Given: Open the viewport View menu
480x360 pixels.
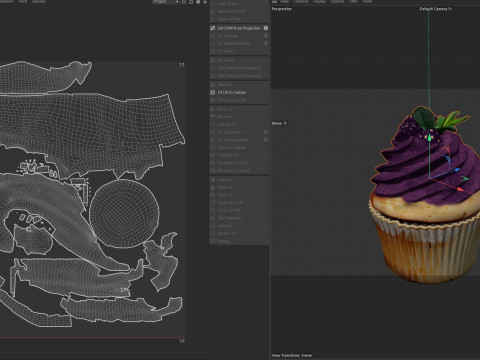Looking at the screenshot, I should pyautogui.click(x=284, y=2).
